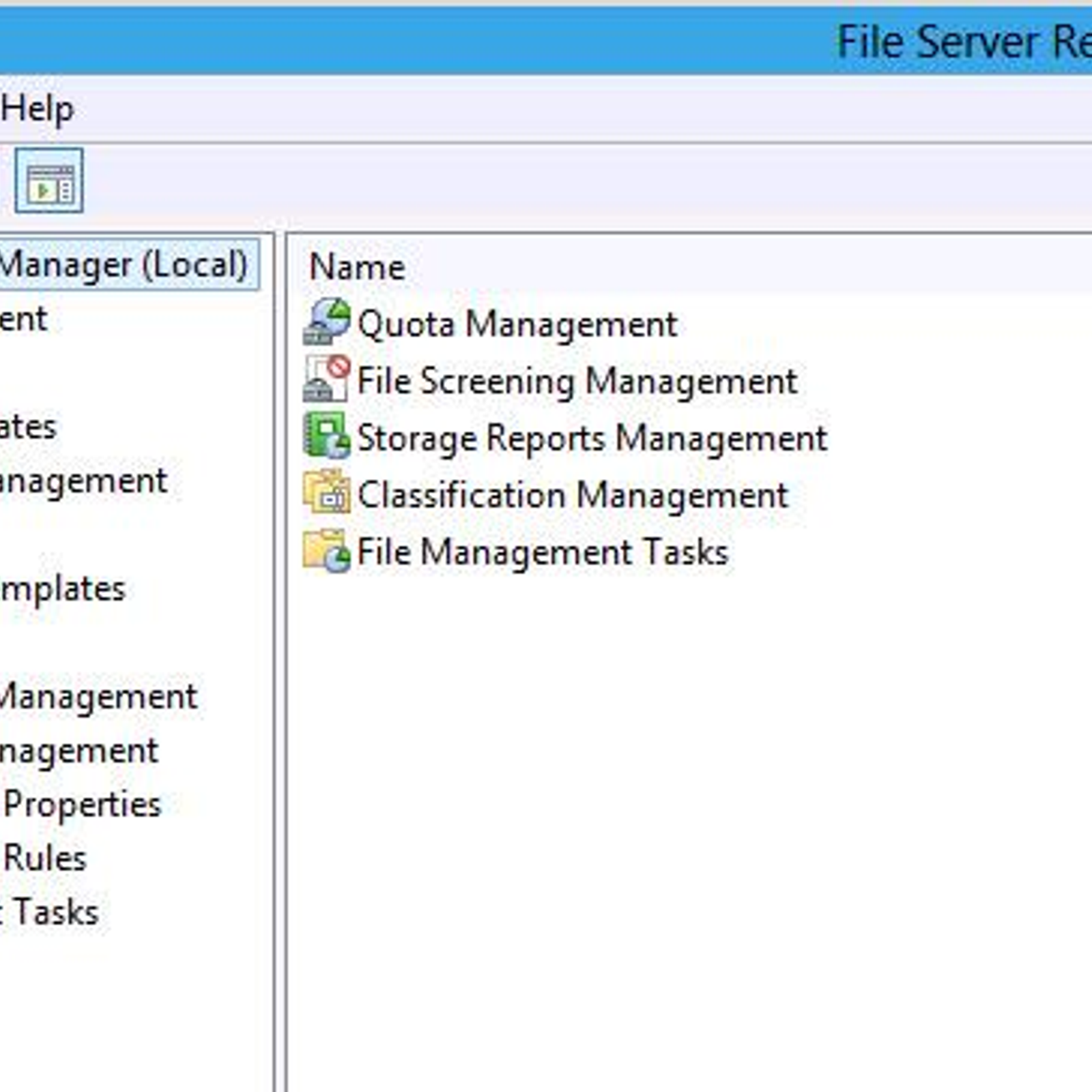
Task: Open Classification Rules in the left tree
Action: tap(45, 859)
